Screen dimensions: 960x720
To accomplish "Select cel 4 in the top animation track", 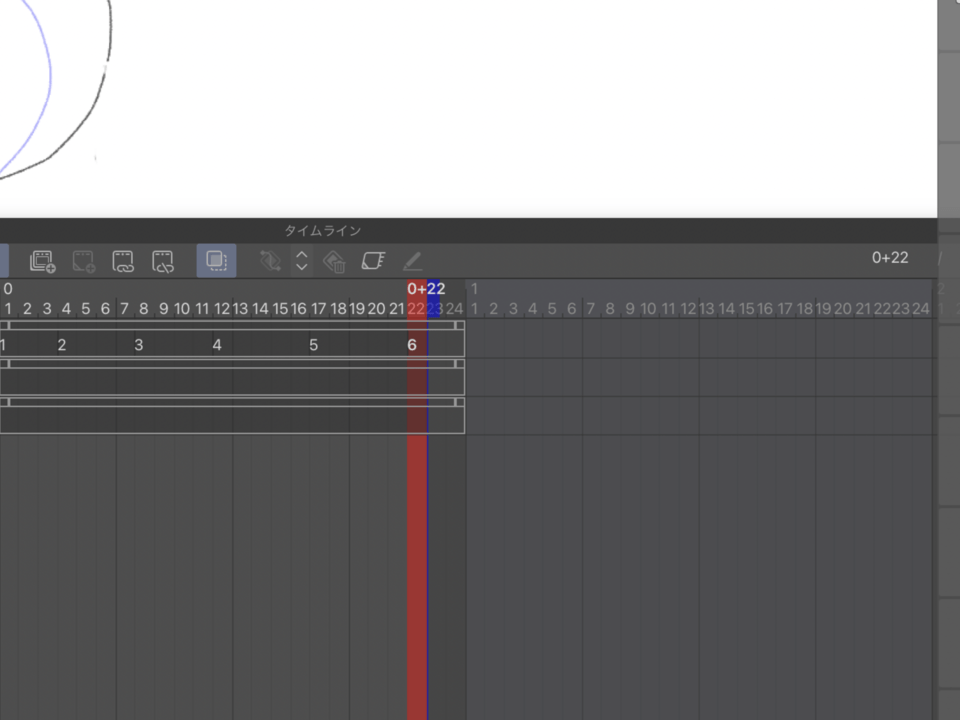I will click(x=217, y=345).
